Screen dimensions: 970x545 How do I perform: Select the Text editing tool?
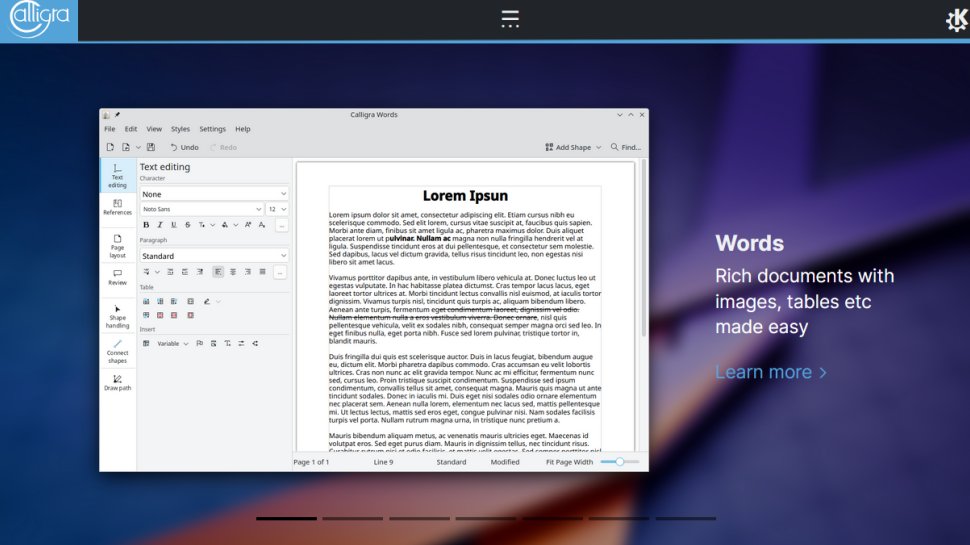[x=118, y=176]
